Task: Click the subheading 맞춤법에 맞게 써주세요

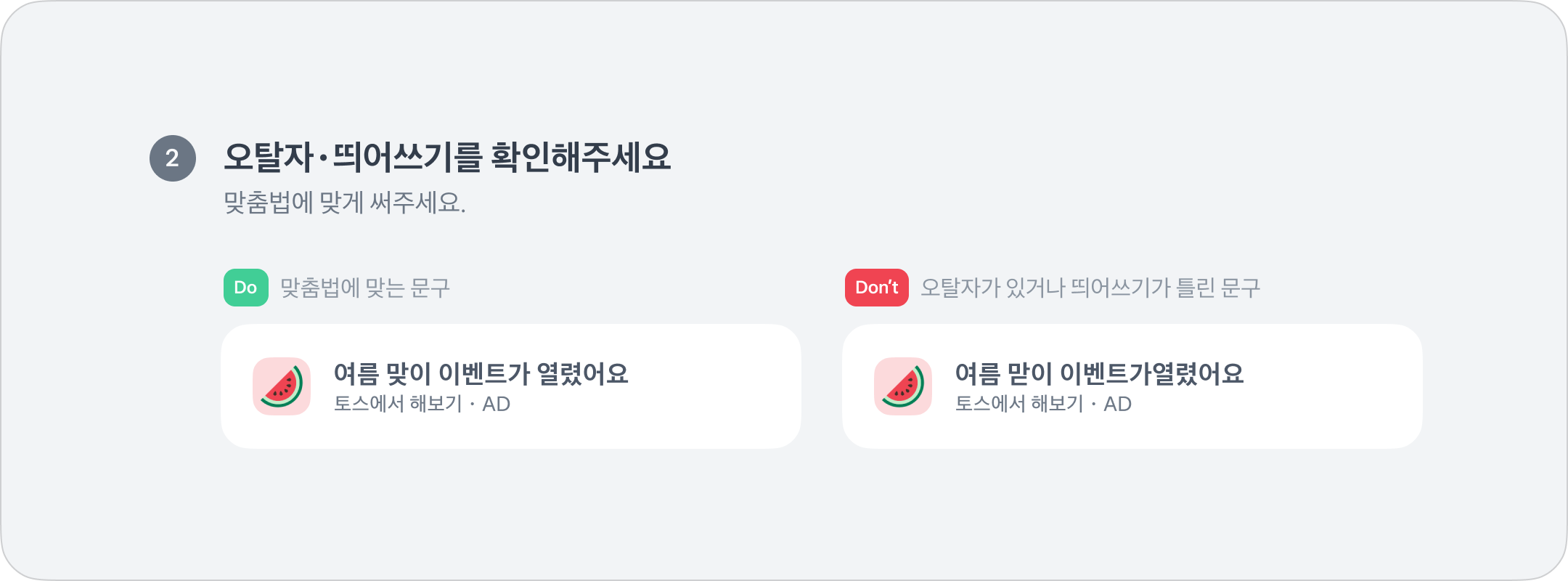Action: [344, 203]
